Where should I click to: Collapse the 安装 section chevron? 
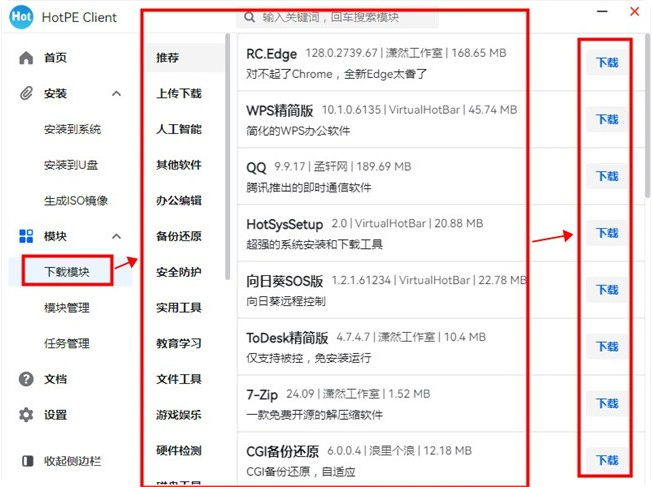point(117,94)
